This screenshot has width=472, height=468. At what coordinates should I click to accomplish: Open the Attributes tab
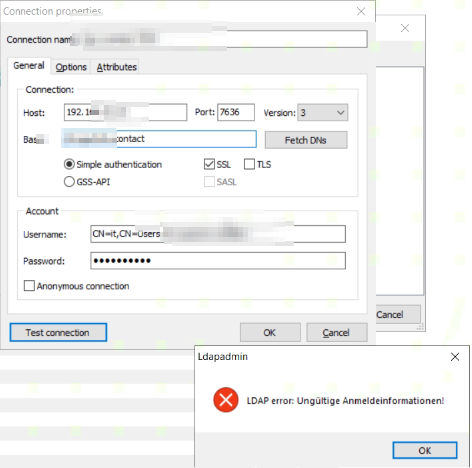click(x=117, y=67)
